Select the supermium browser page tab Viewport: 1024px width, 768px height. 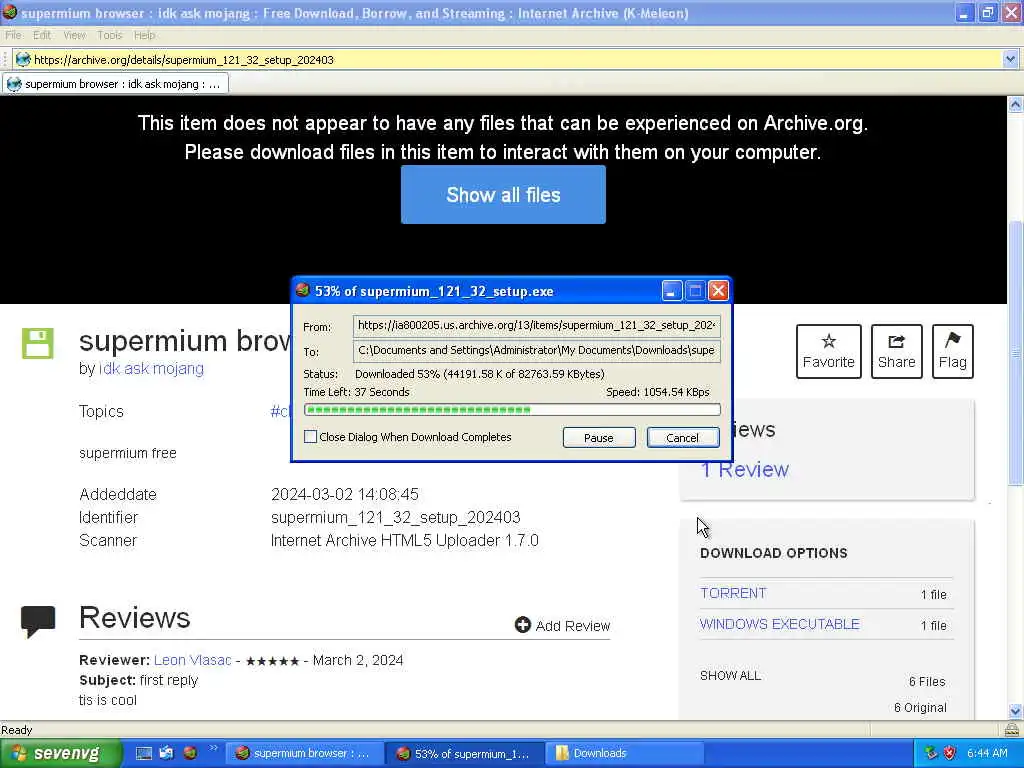116,84
